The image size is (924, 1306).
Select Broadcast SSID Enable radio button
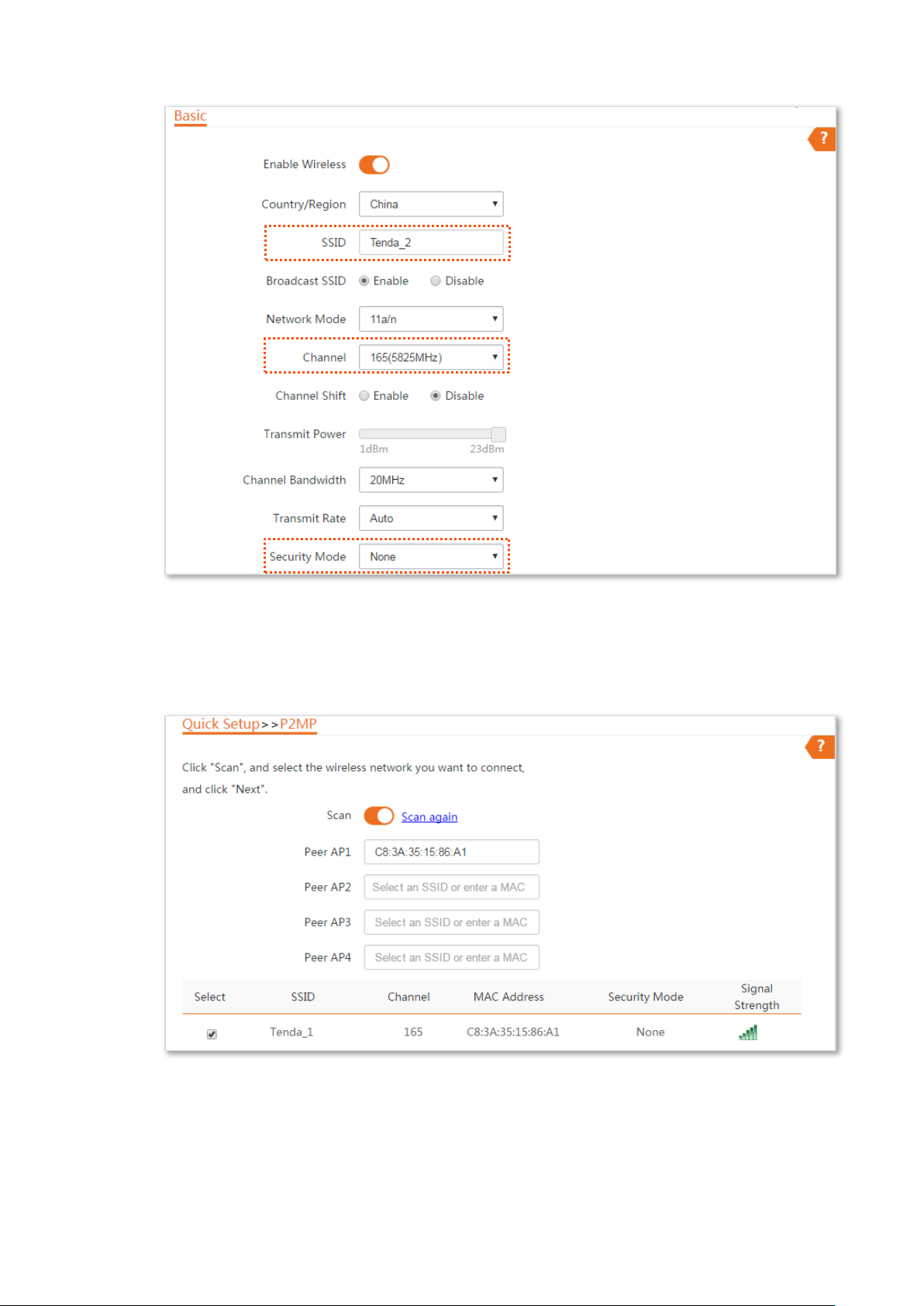coord(364,281)
